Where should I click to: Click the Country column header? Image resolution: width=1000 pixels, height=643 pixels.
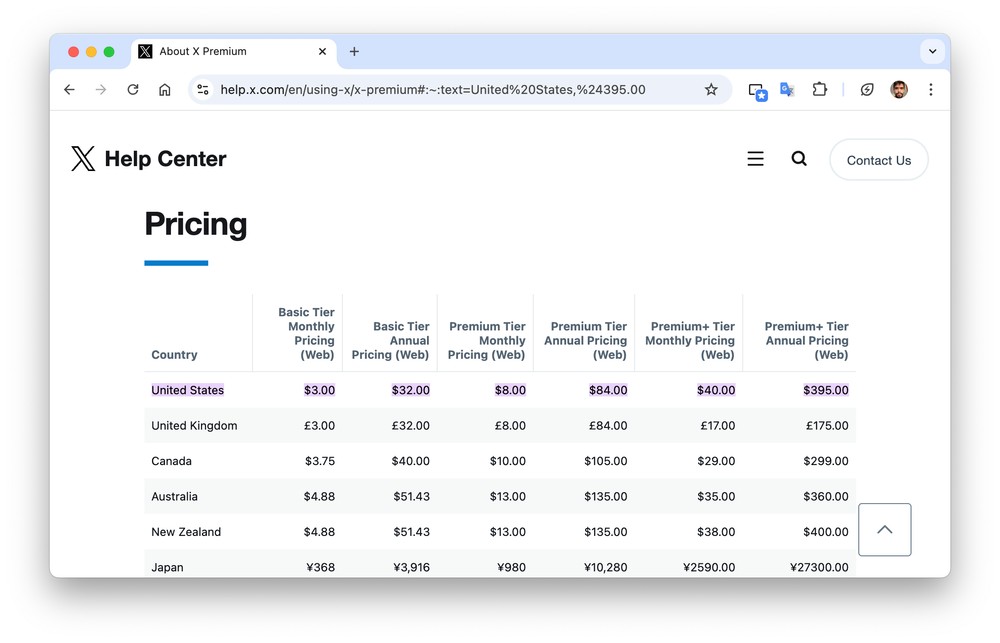click(x=174, y=355)
